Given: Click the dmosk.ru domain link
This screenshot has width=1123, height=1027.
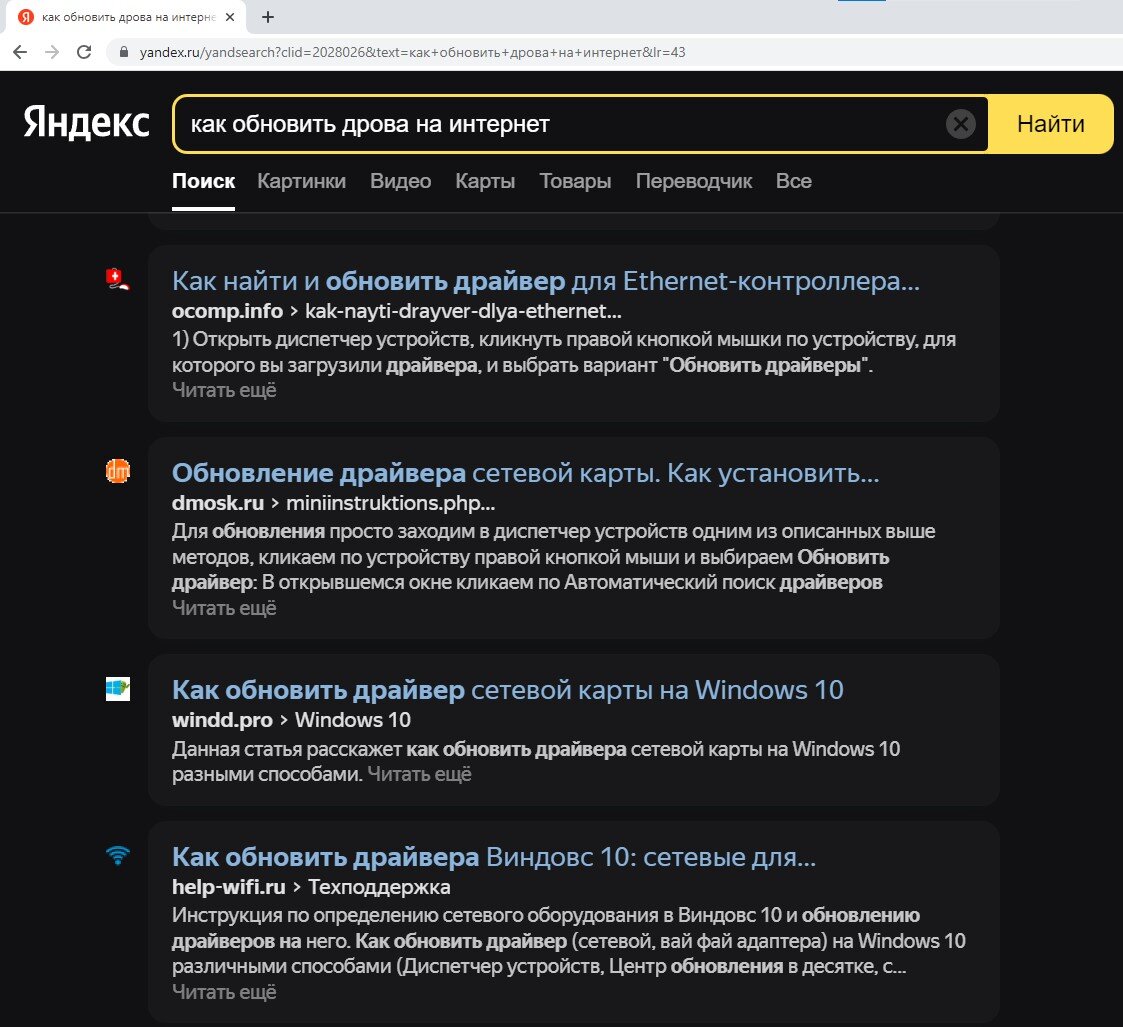Looking at the screenshot, I should click(x=218, y=503).
